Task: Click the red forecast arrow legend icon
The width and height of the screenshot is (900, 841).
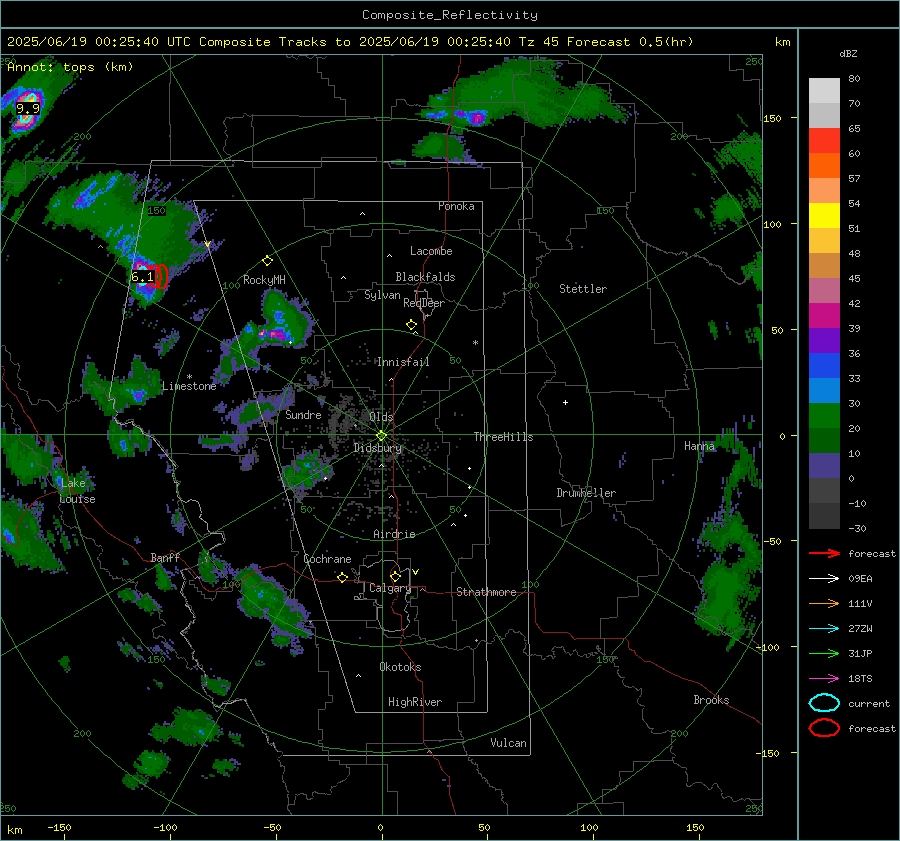Action: pos(824,553)
